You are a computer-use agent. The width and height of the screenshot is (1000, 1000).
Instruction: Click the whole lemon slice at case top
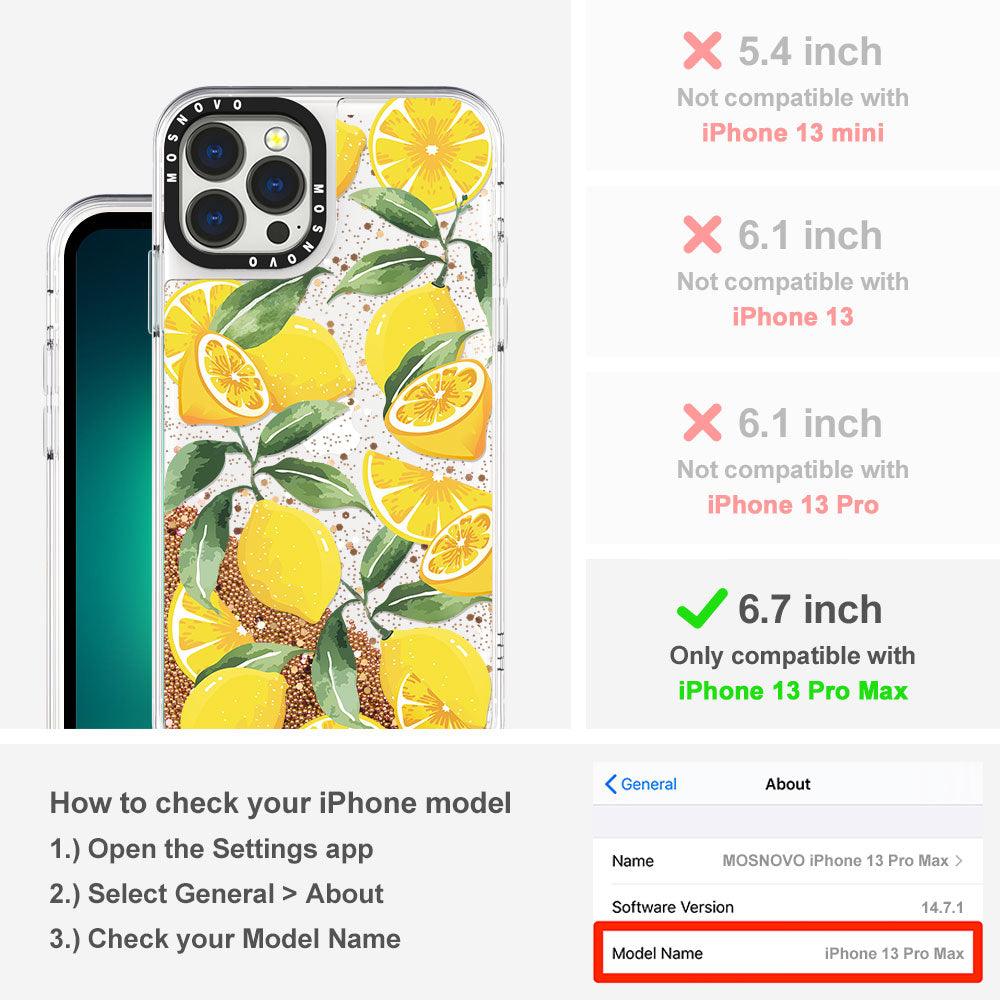click(430, 152)
